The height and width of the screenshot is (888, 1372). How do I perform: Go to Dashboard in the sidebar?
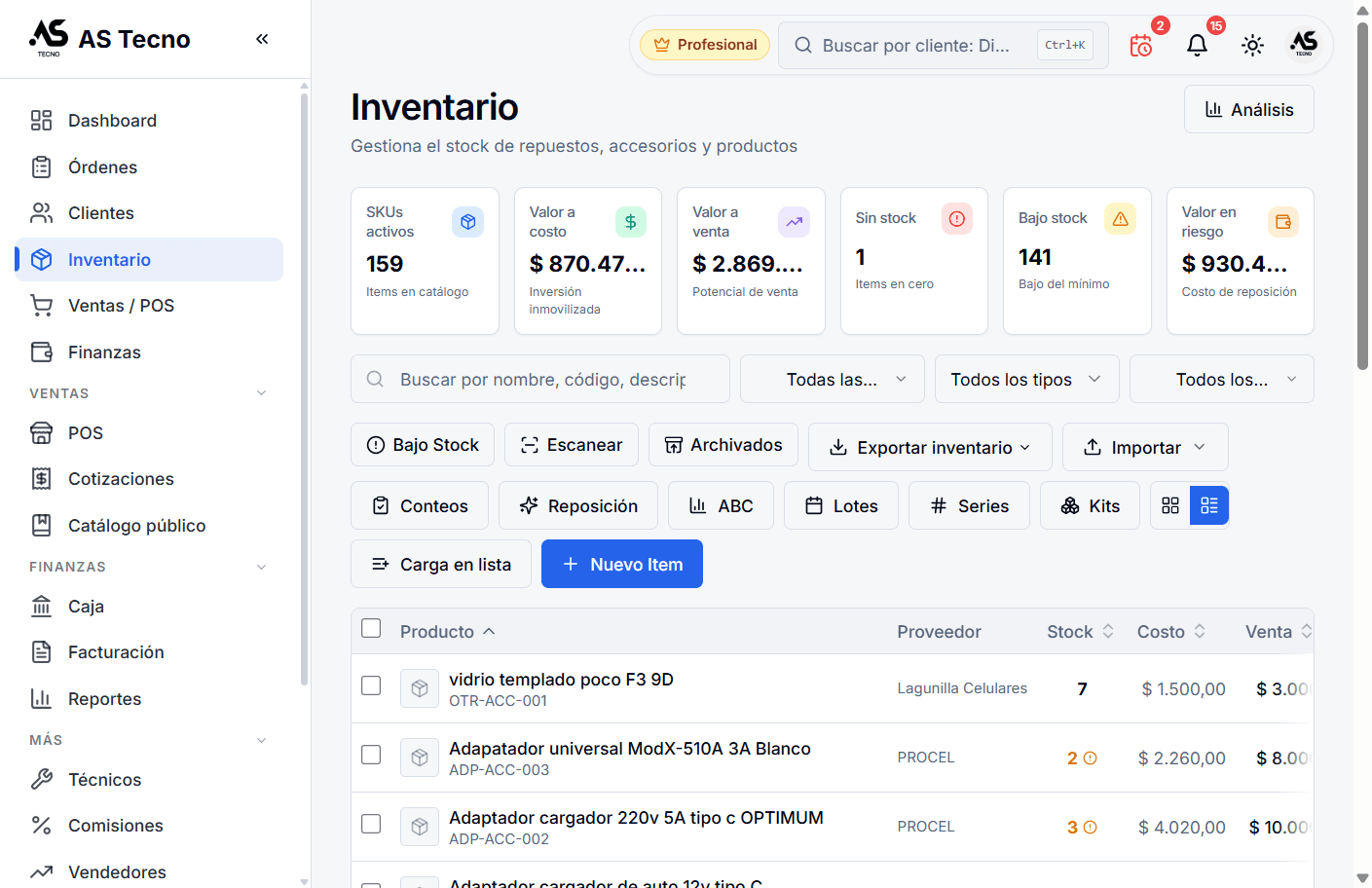[x=149, y=121]
